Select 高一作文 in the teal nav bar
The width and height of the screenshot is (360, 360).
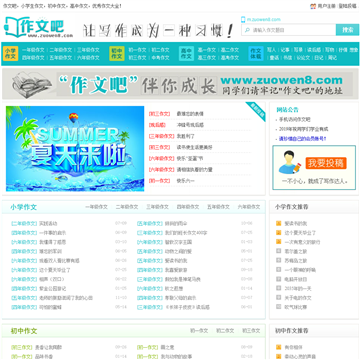click(207, 50)
